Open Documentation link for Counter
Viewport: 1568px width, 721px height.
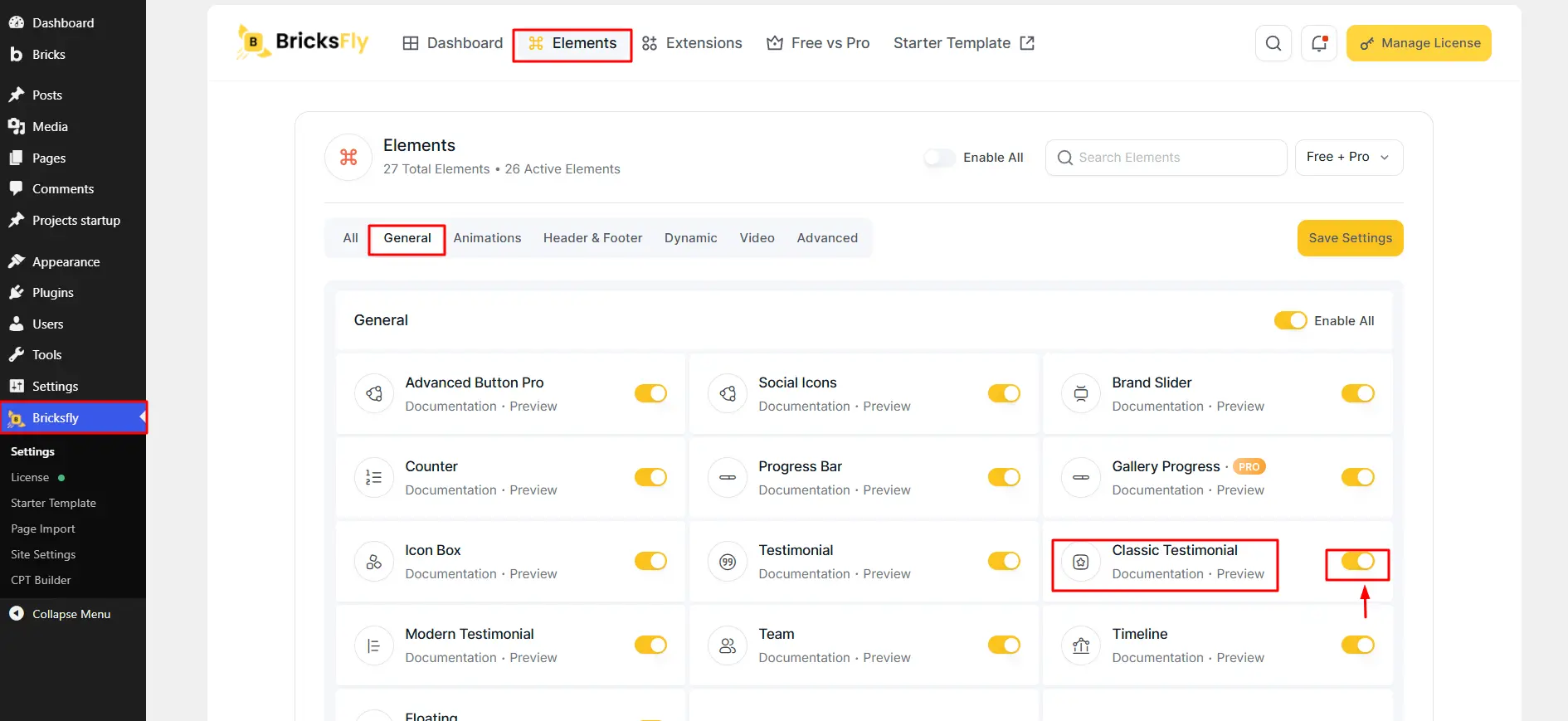(x=450, y=490)
